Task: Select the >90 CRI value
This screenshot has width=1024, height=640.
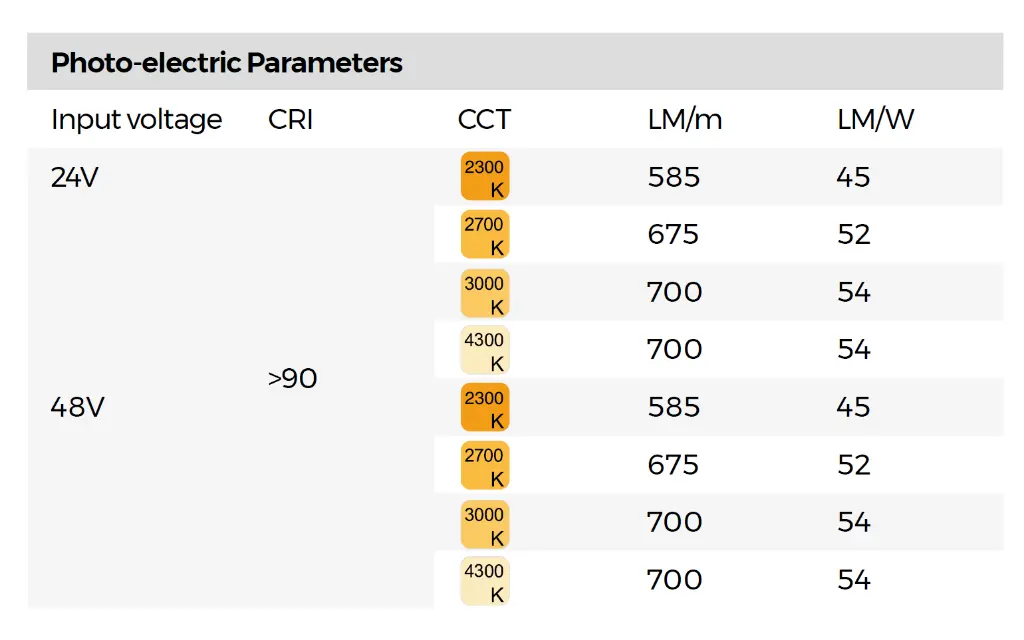Action: coord(293,379)
